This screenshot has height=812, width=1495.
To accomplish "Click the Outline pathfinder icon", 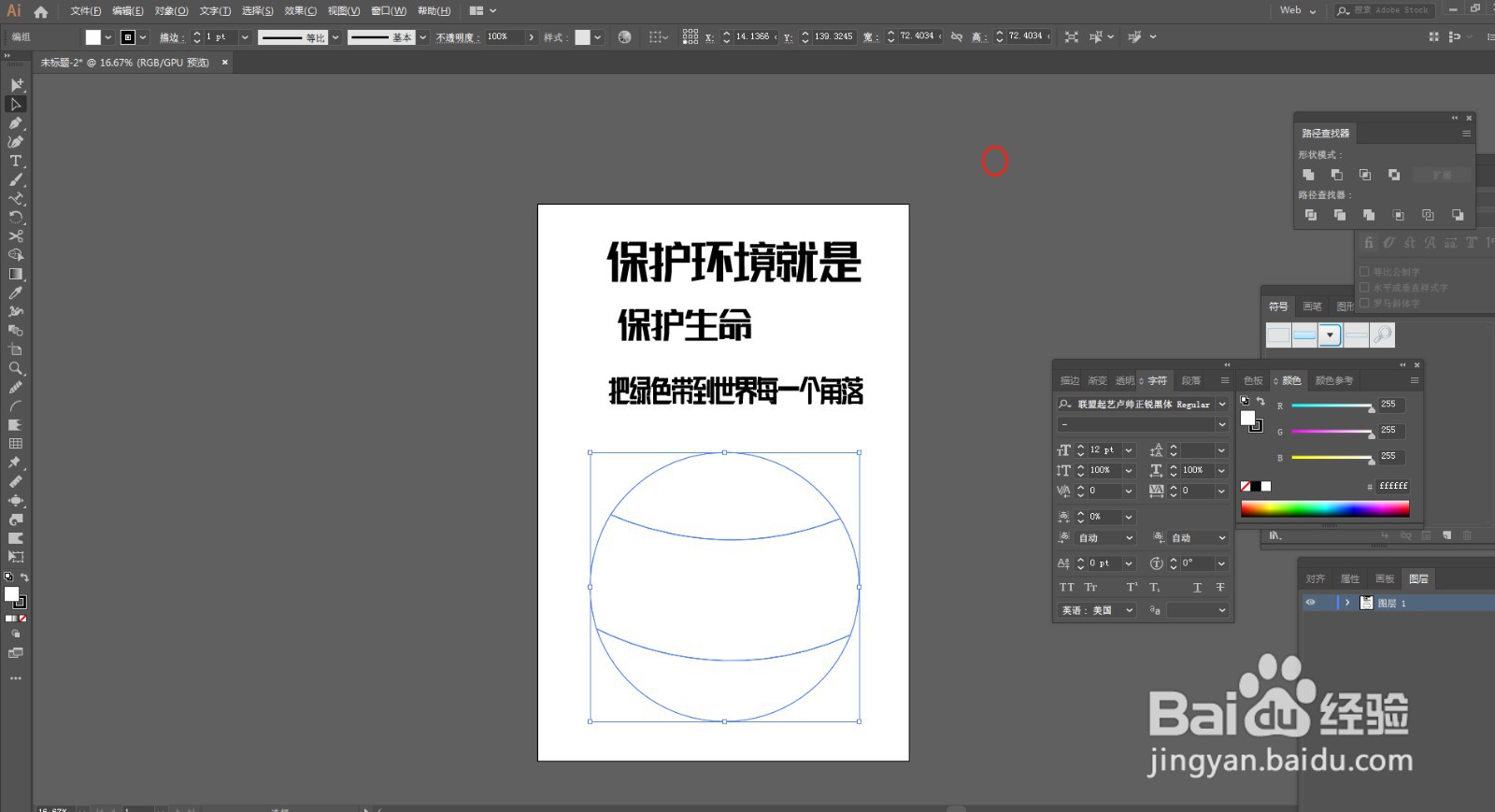I will pos(1428,215).
